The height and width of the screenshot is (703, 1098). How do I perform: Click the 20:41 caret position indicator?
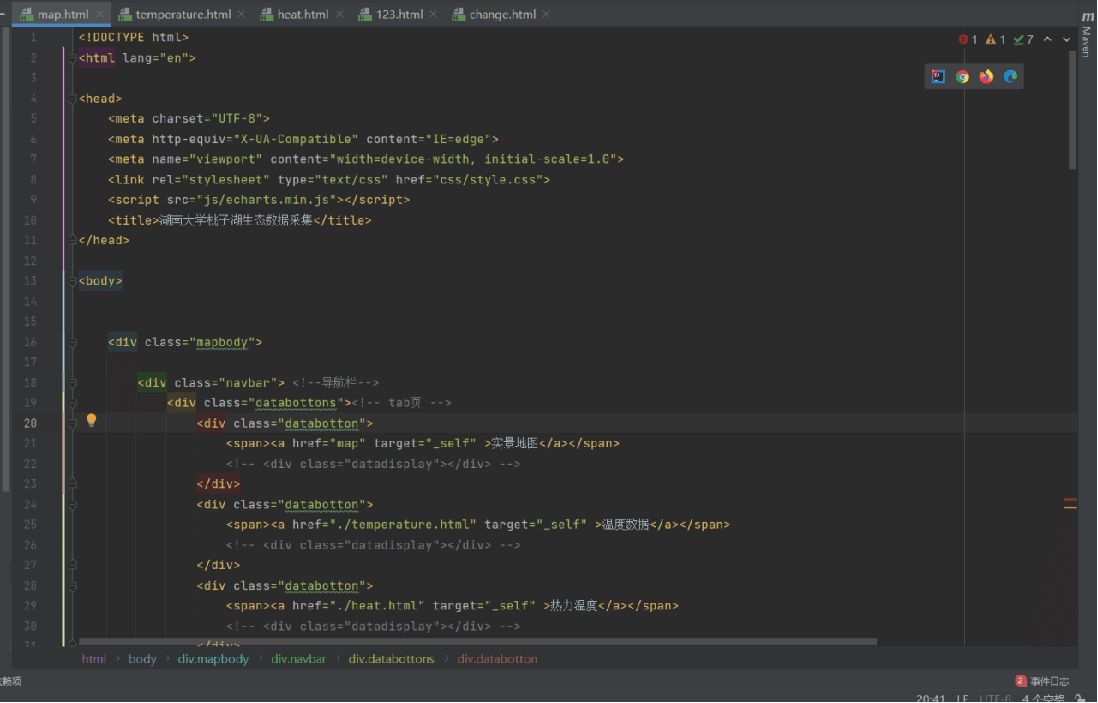[931, 699]
